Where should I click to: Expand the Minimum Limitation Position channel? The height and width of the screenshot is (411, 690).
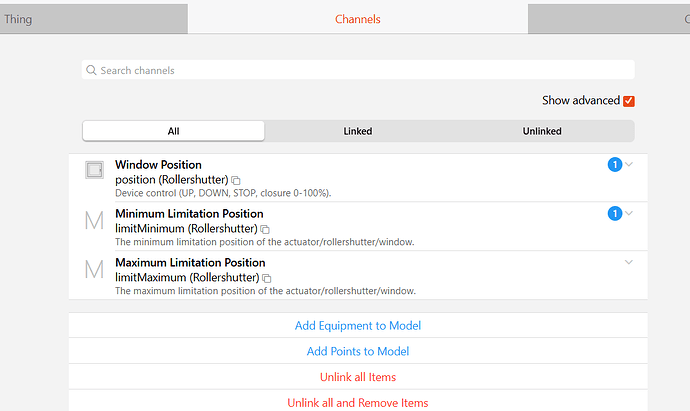[x=629, y=213]
